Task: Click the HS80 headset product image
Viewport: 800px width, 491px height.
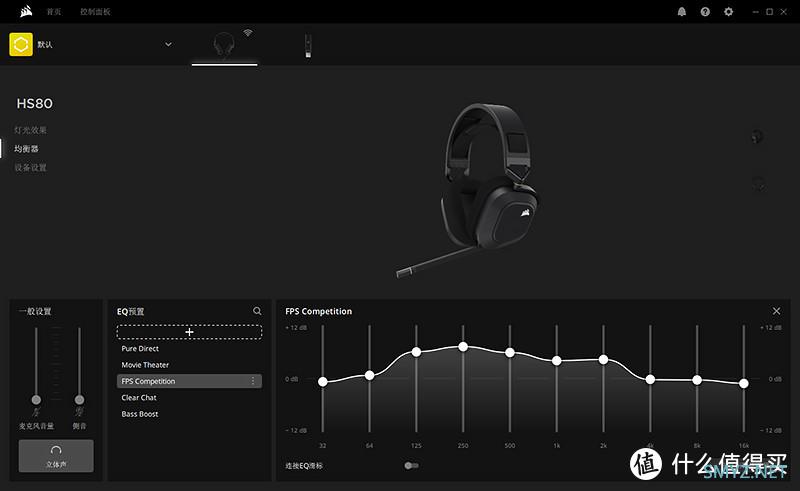Action: click(x=467, y=190)
